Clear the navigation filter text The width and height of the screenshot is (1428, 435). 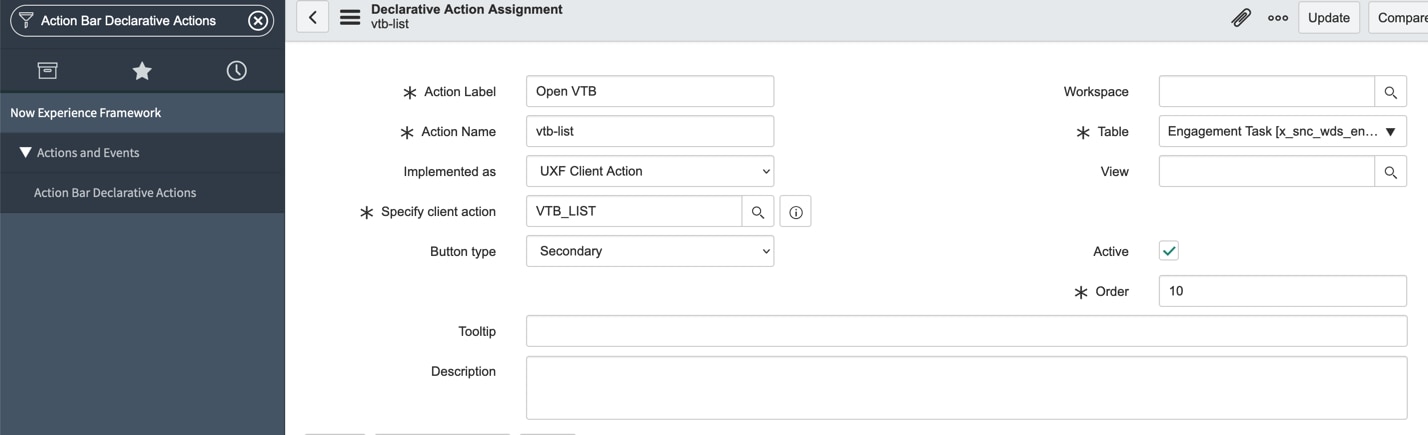point(258,20)
